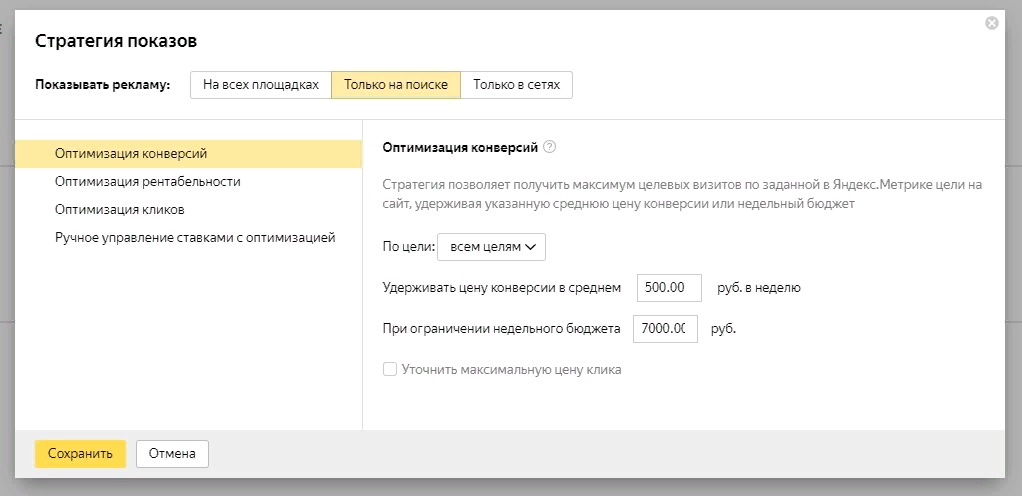Select Только в сетях option

point(516,85)
